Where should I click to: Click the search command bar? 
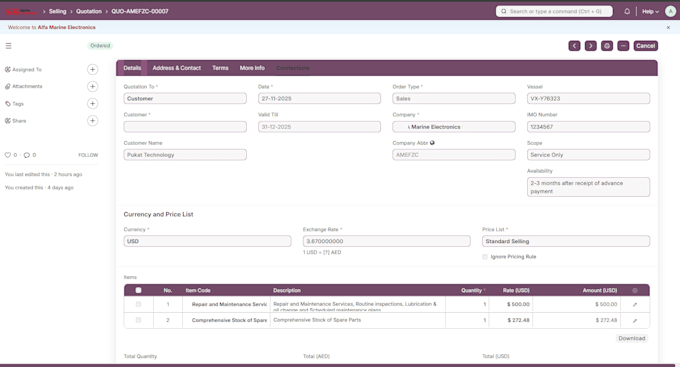pos(554,11)
